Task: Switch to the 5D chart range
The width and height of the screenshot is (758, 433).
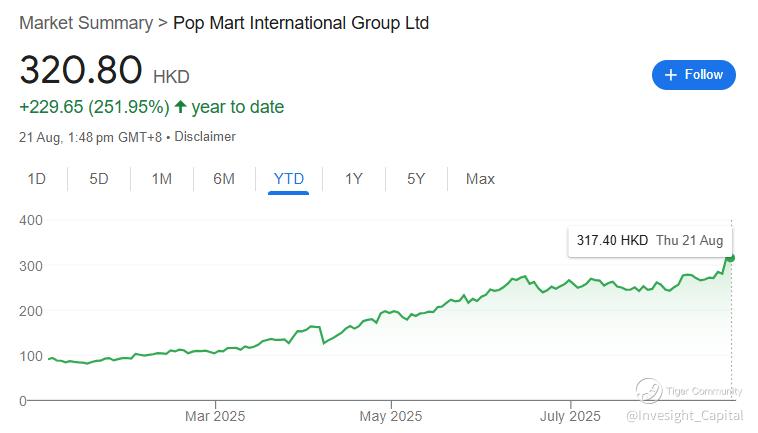Action: [99, 179]
